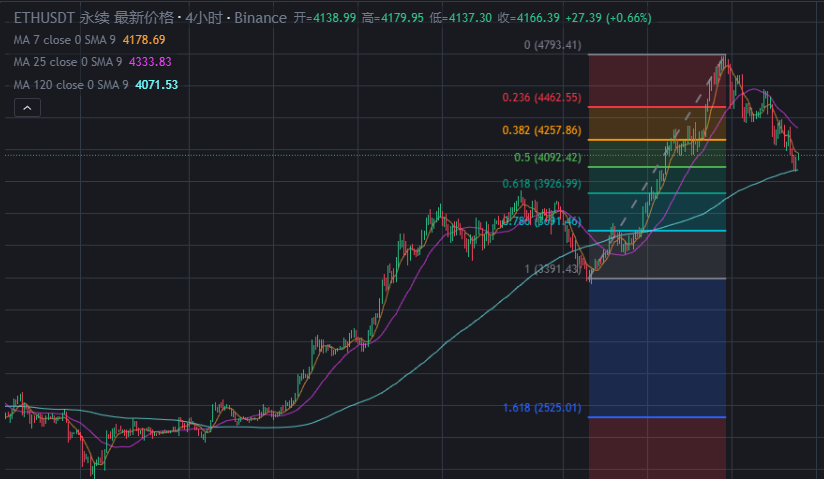
Task: Select the MA 25 close indicator label
Action: (x=68, y=62)
